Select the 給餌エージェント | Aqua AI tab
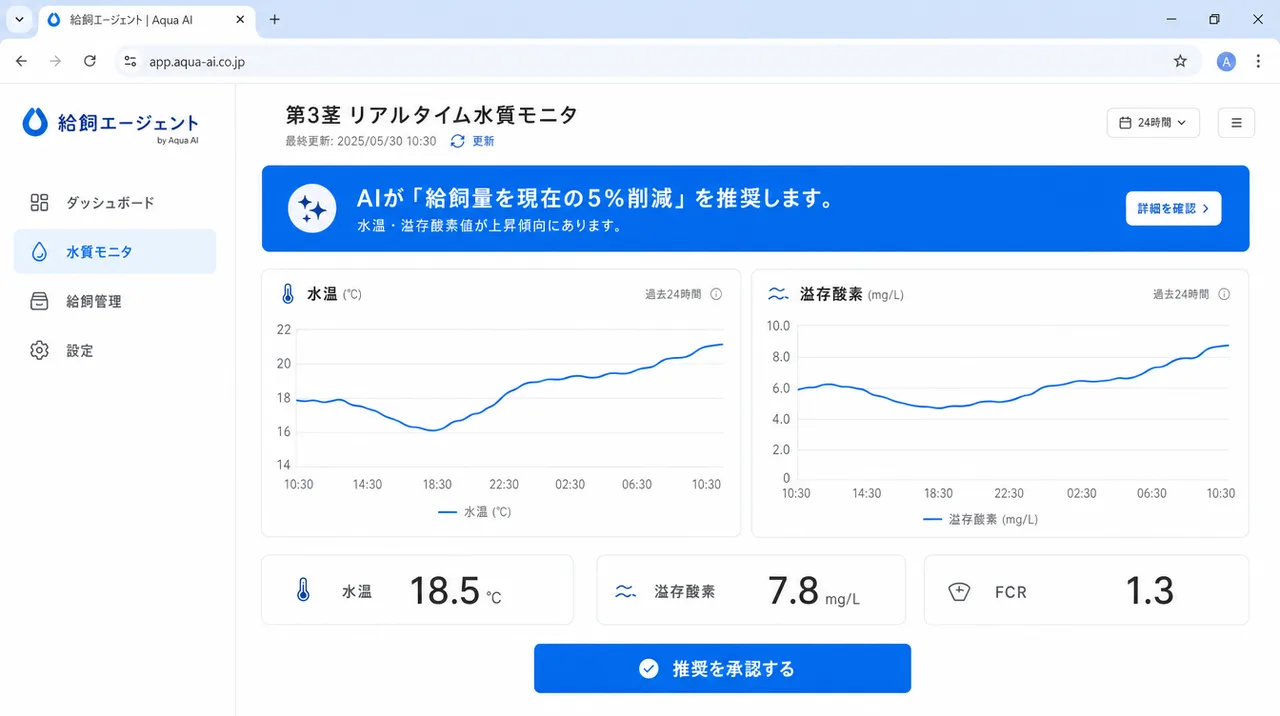The height and width of the screenshot is (716, 1280). (x=148, y=19)
